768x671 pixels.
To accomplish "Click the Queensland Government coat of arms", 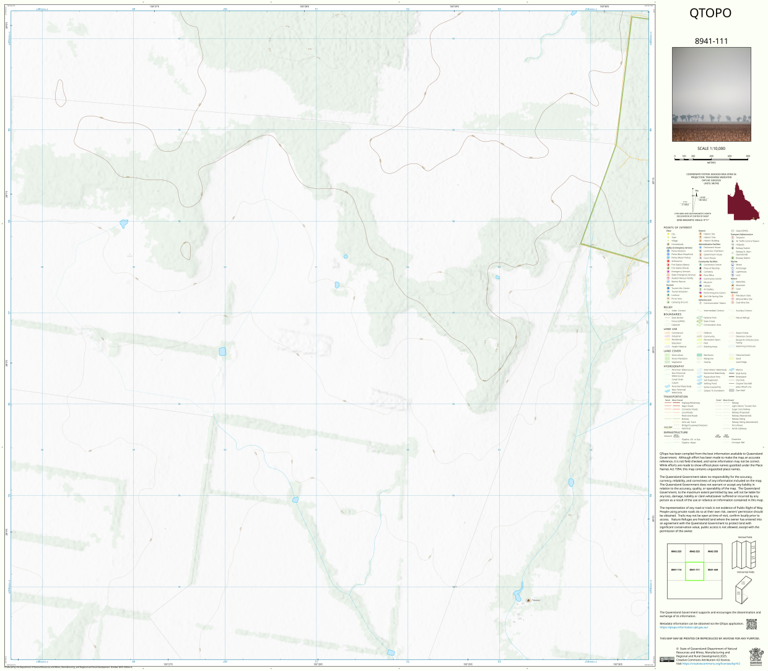I will pos(756,655).
